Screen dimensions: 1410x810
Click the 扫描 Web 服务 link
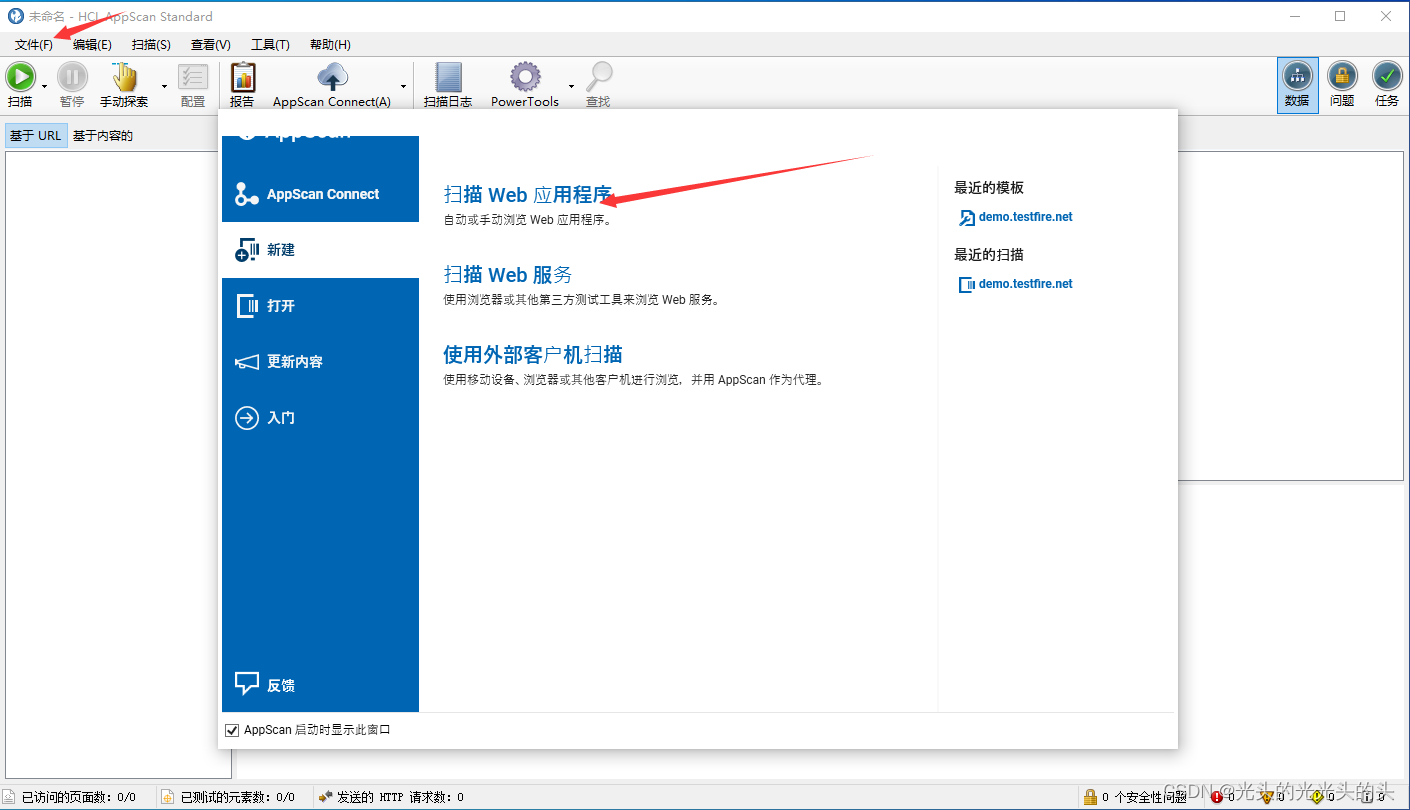tap(508, 275)
